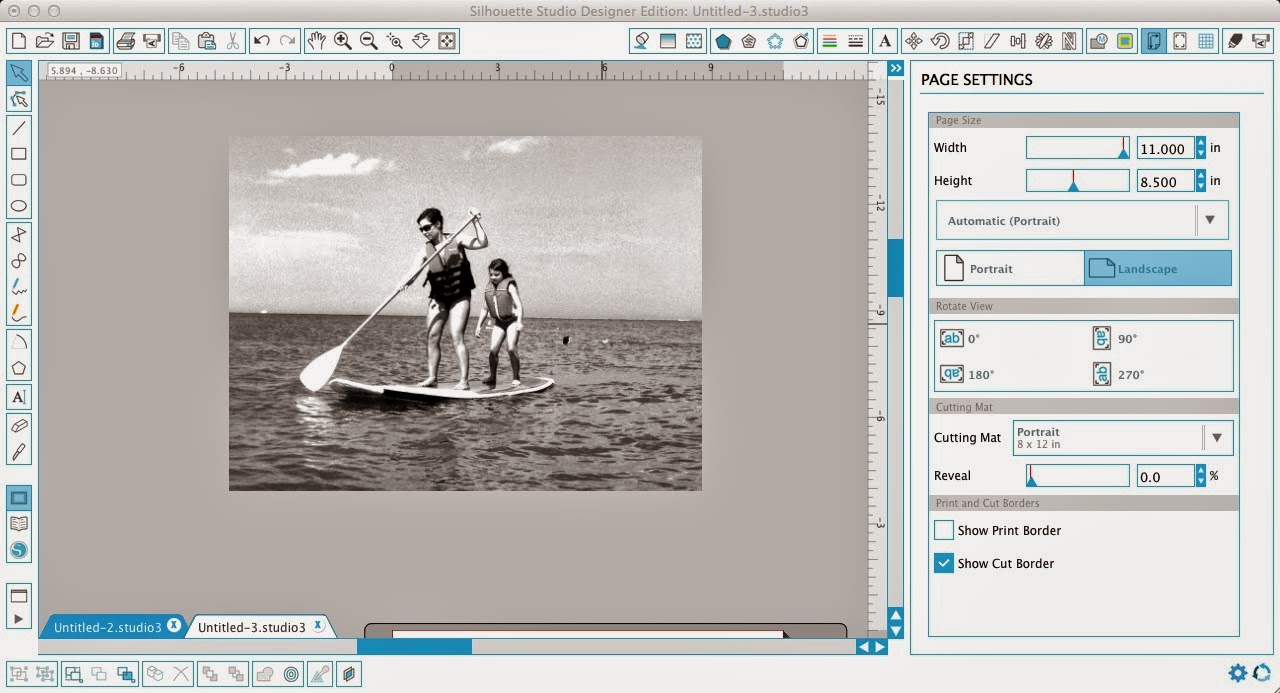1280x693 pixels.
Task: Select the Draw Freehand tool
Action: [x=20, y=287]
